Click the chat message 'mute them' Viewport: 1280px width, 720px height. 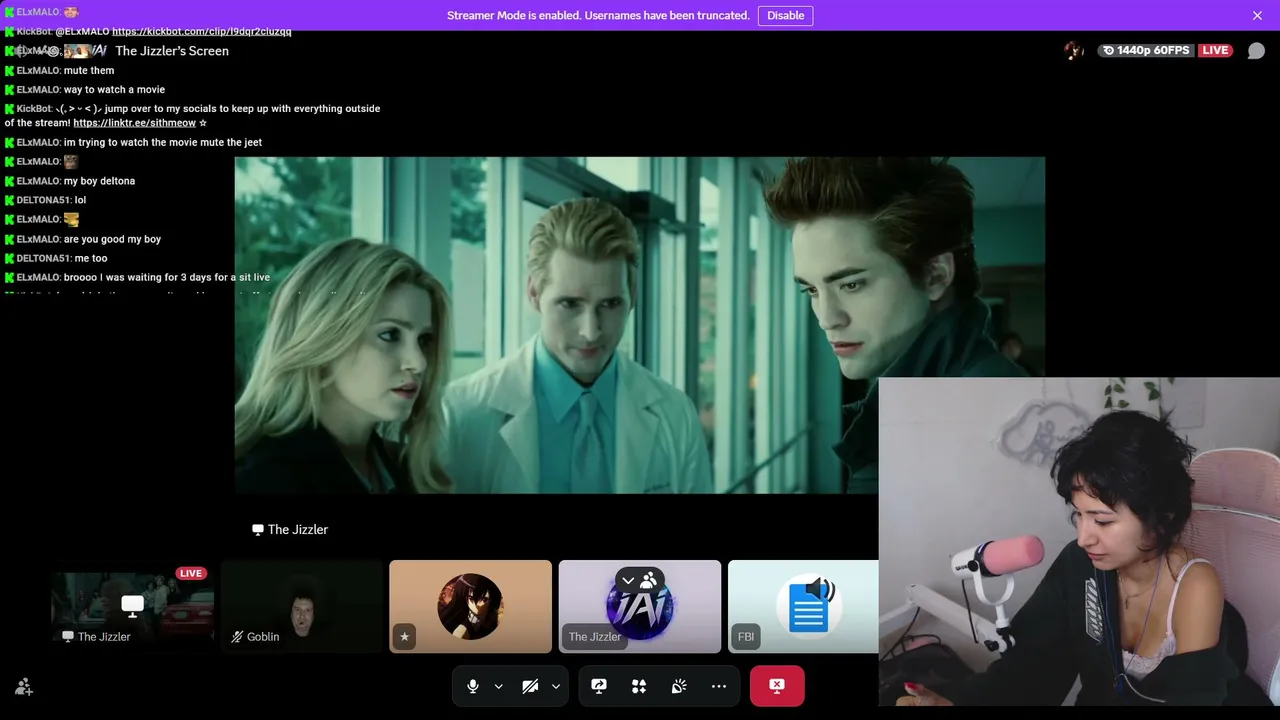tap(89, 71)
